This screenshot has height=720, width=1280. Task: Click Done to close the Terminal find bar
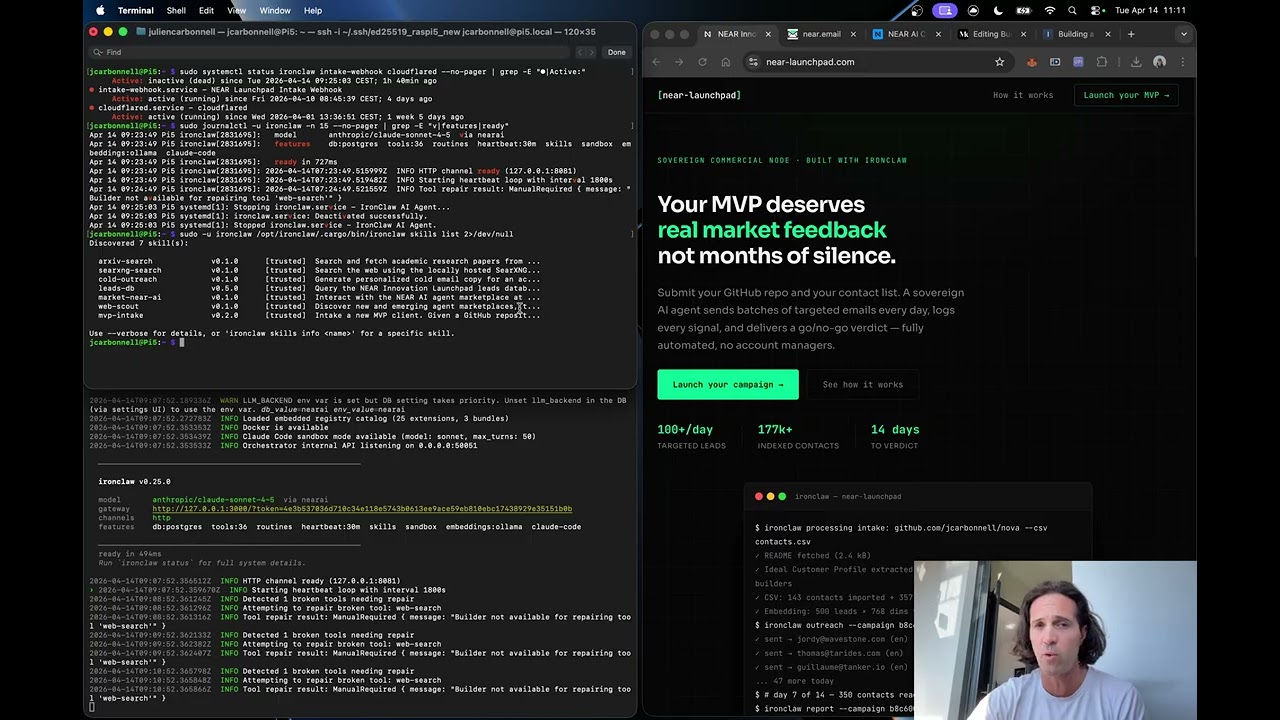tap(616, 52)
